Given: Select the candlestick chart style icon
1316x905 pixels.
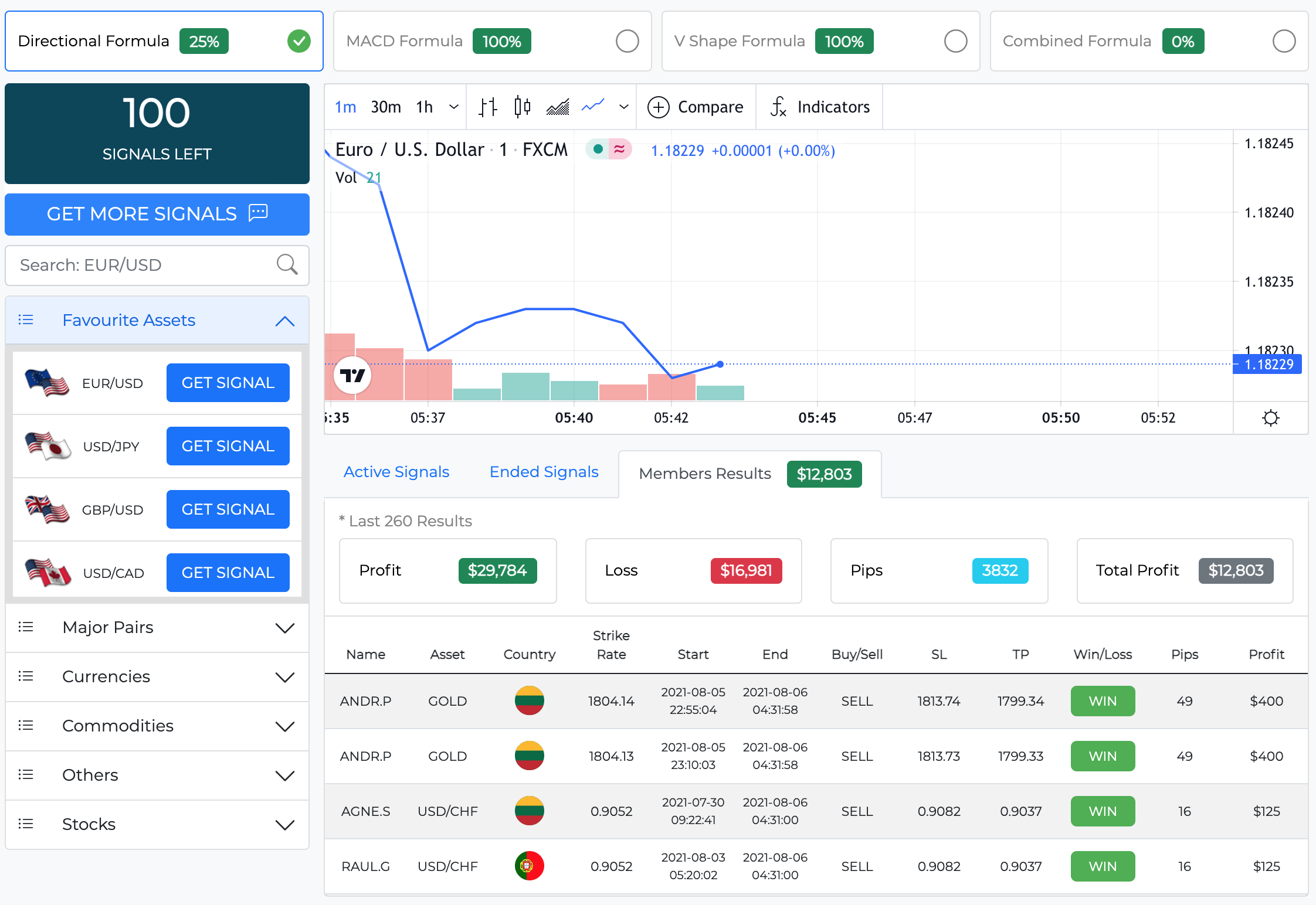Looking at the screenshot, I should (x=522, y=107).
